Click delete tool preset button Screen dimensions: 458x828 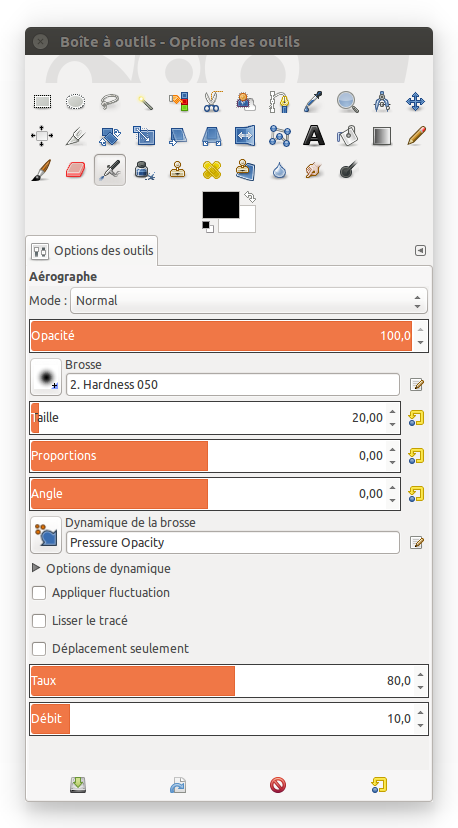point(278,785)
